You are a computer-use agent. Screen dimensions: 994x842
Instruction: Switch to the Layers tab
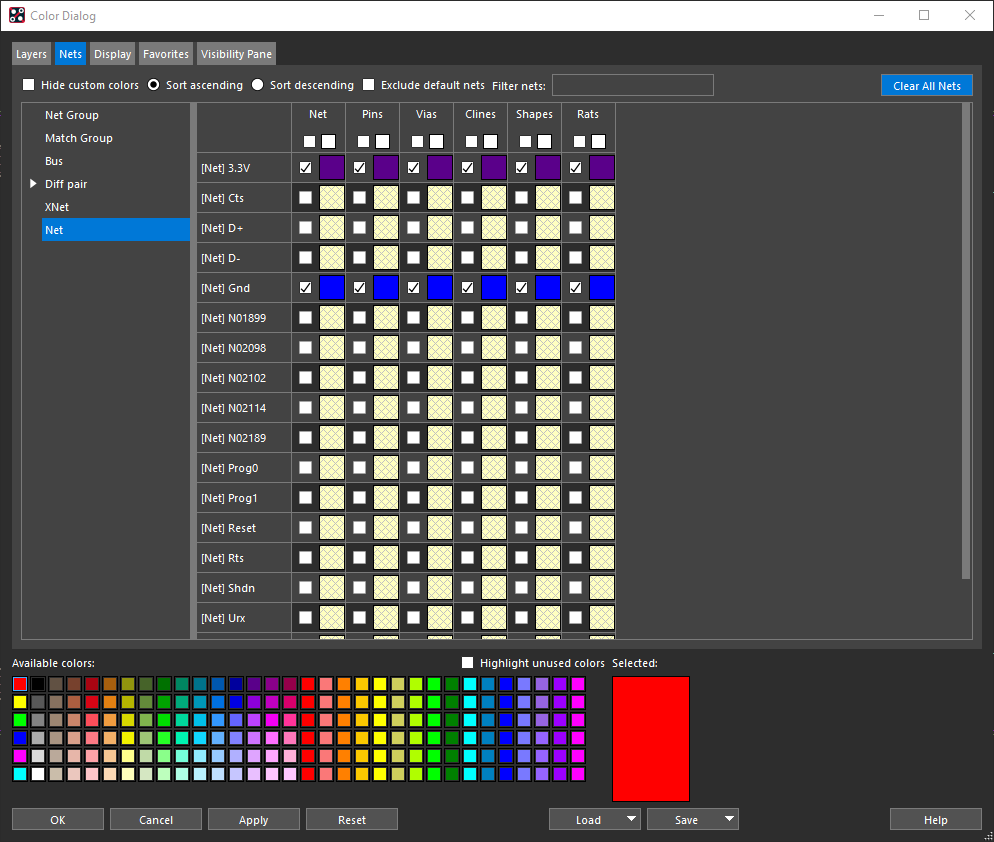coord(31,54)
